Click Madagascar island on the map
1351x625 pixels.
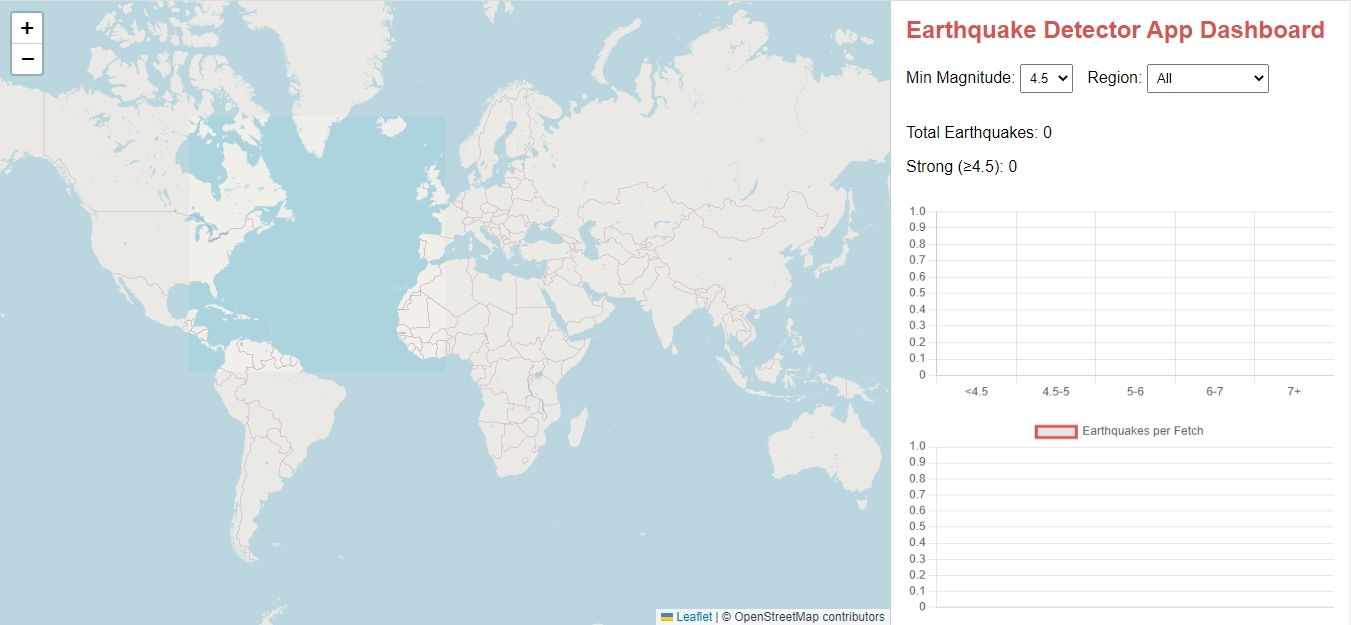[577, 432]
